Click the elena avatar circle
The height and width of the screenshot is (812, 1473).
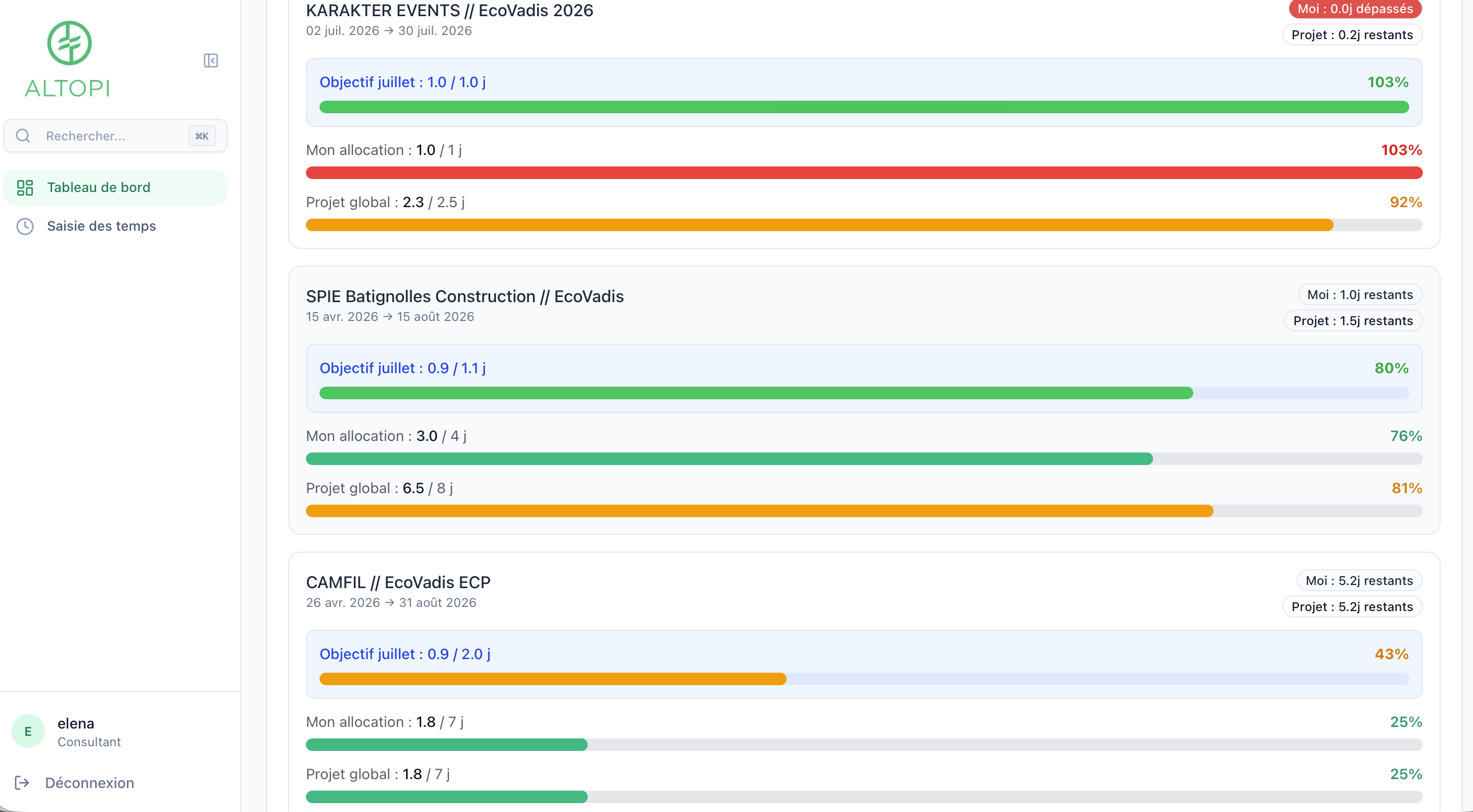28,731
